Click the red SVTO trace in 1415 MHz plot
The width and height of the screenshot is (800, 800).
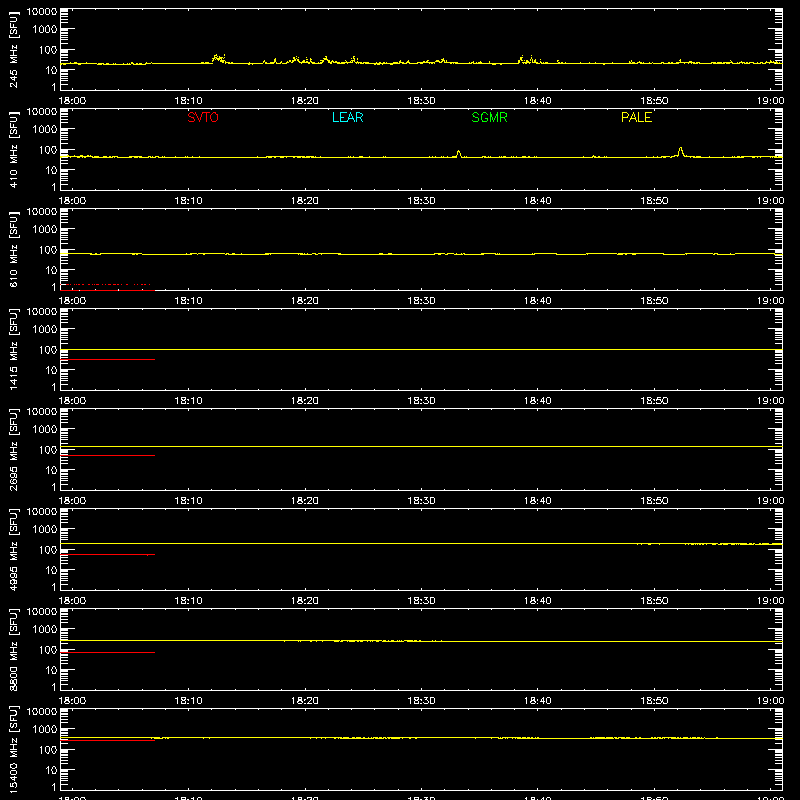point(107,360)
